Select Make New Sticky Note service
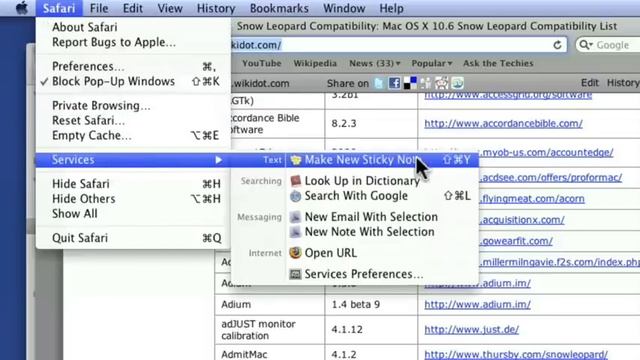Viewport: 640px width, 360px height. click(382, 160)
